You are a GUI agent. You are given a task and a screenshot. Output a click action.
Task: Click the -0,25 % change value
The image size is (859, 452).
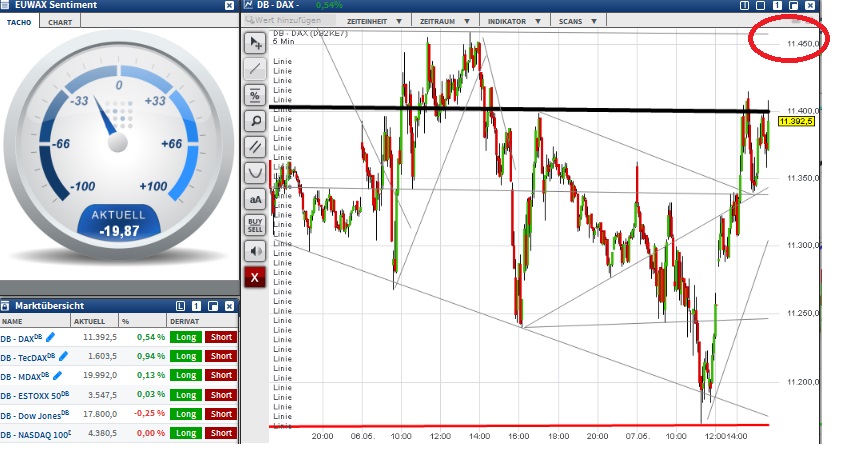click(151, 413)
